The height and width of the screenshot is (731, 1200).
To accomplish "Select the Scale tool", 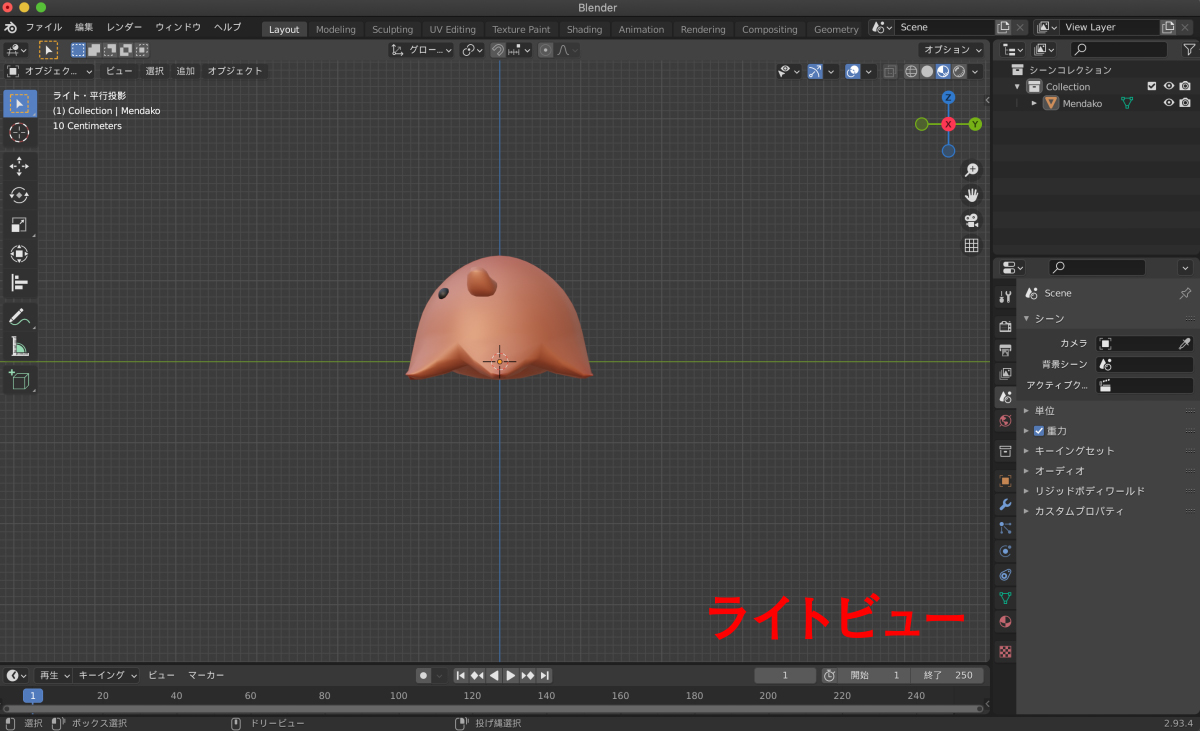I will click(19, 225).
